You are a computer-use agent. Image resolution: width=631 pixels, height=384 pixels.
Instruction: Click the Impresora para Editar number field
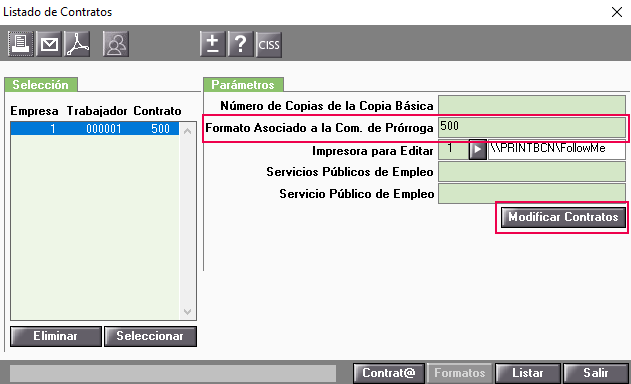[x=453, y=149]
